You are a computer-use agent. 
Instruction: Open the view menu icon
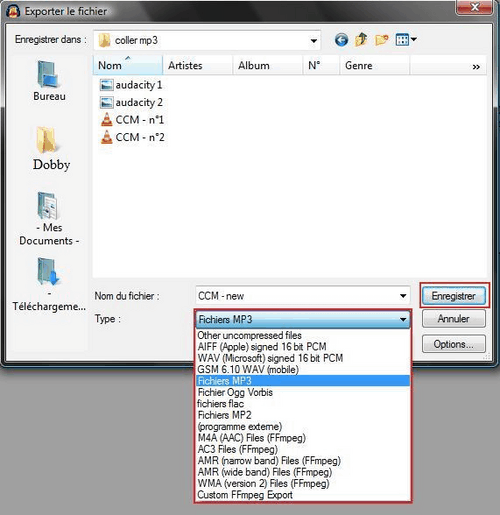coord(406,40)
